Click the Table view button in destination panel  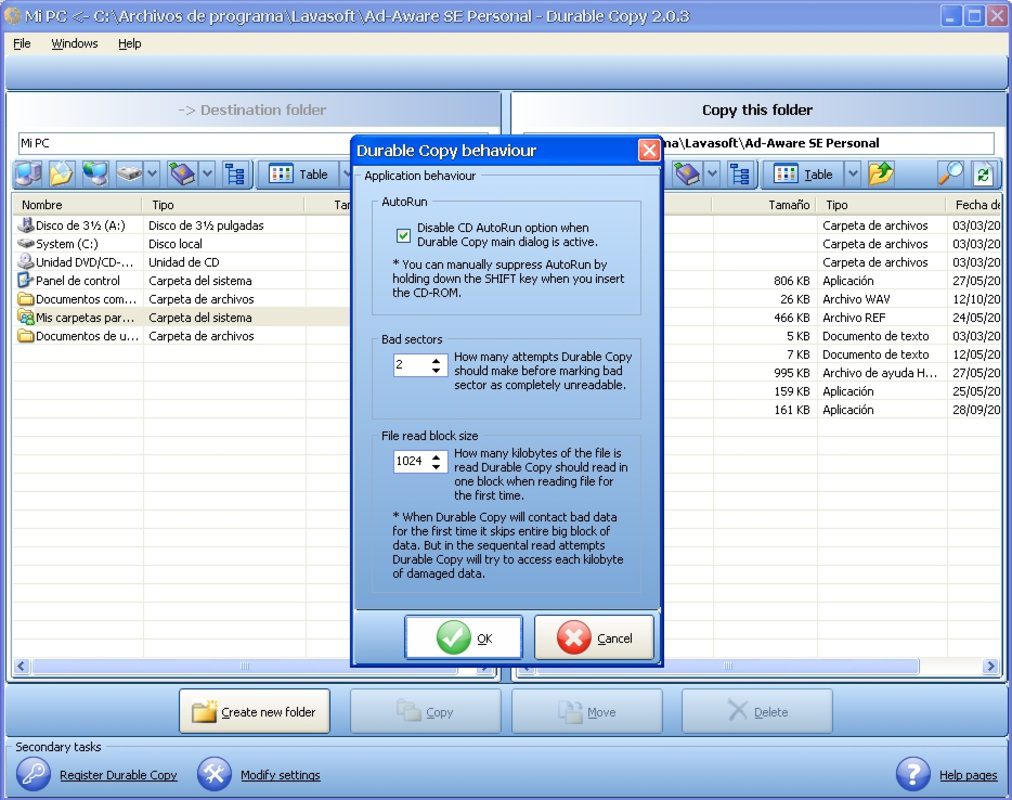click(x=299, y=174)
